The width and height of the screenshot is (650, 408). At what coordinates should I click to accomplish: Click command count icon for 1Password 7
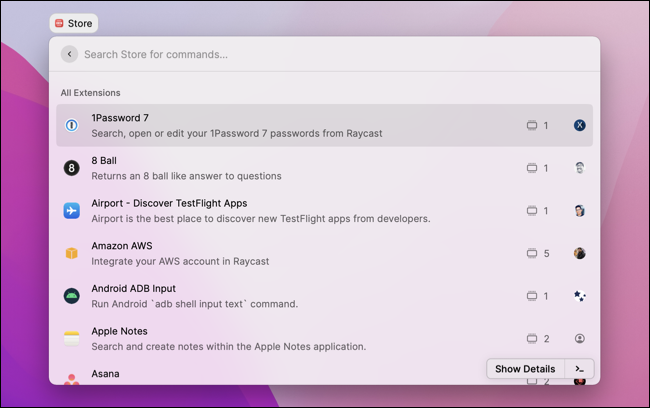click(x=532, y=125)
